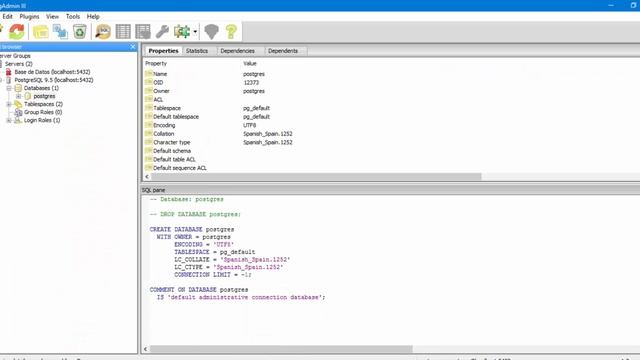This screenshot has height=360, width=640.
Task: Switch to the Statistics tab
Action: [x=197, y=51]
